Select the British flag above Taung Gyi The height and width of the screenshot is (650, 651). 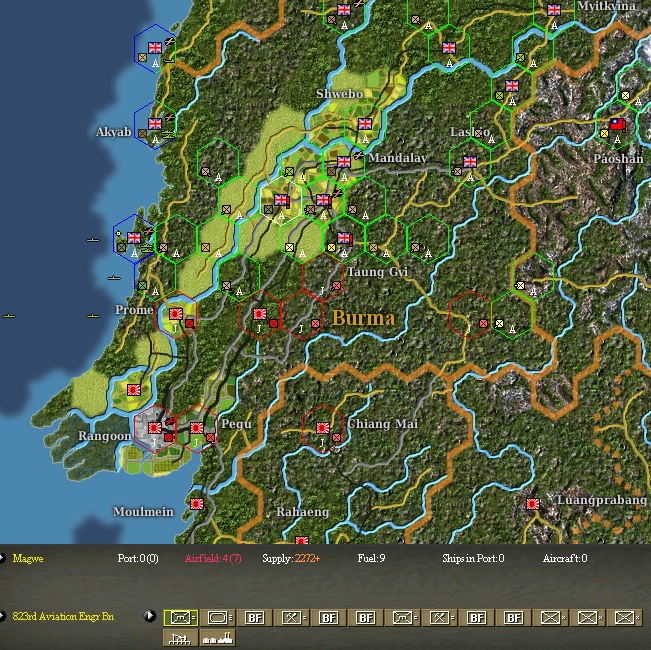344,238
